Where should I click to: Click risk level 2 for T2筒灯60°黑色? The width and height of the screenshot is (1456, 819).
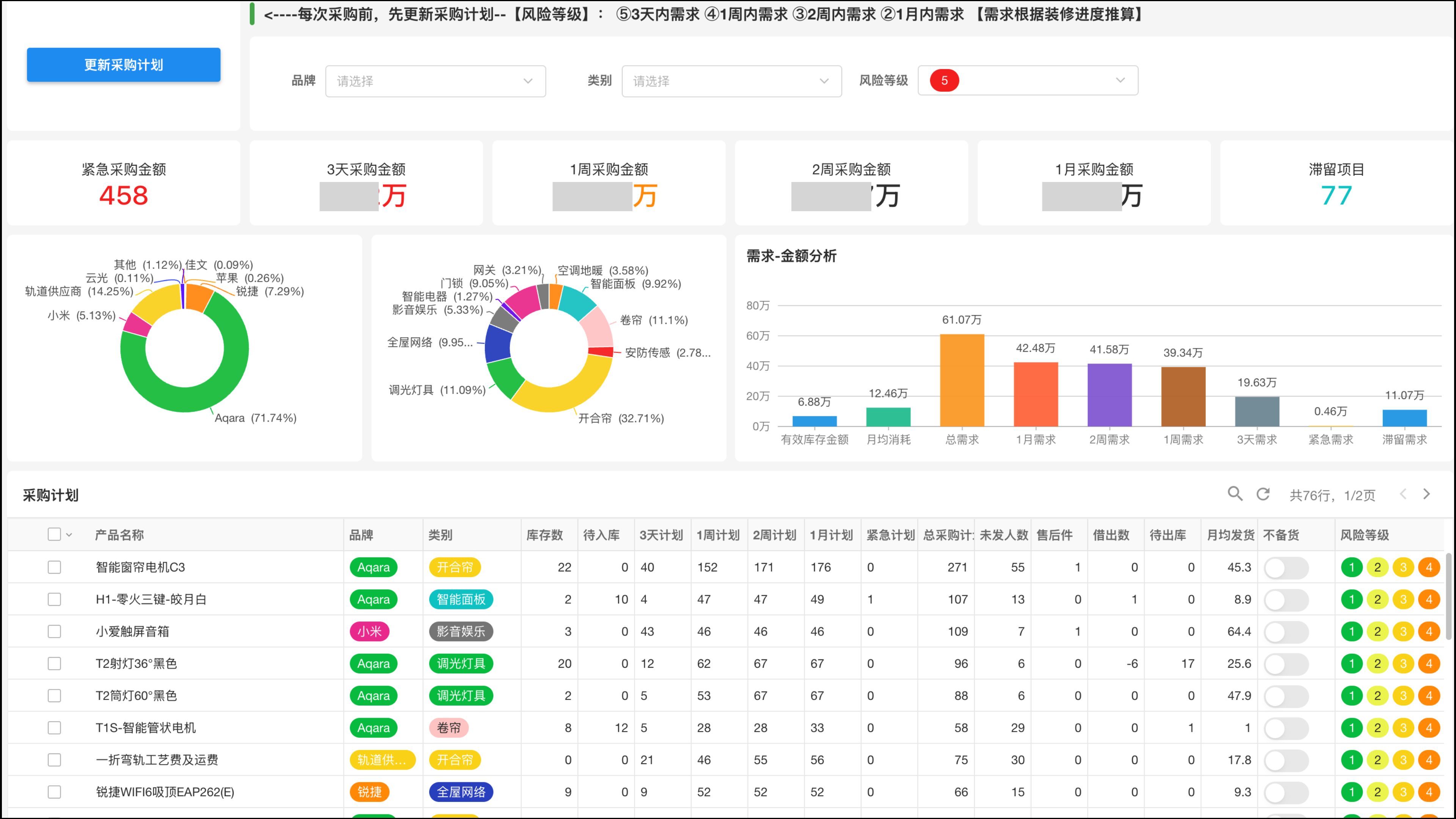coord(1378,697)
